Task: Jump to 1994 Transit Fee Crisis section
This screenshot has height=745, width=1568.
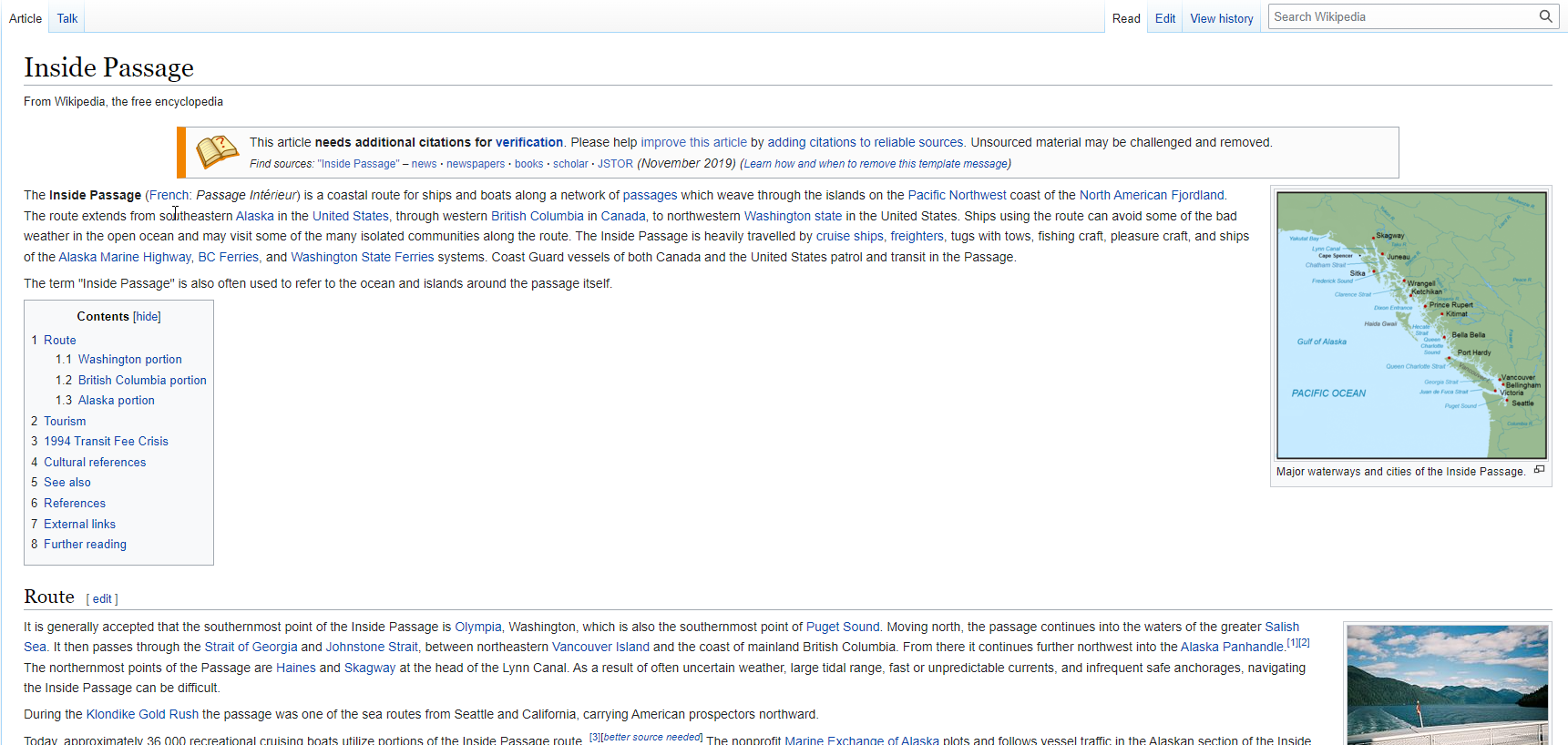Action: click(107, 442)
